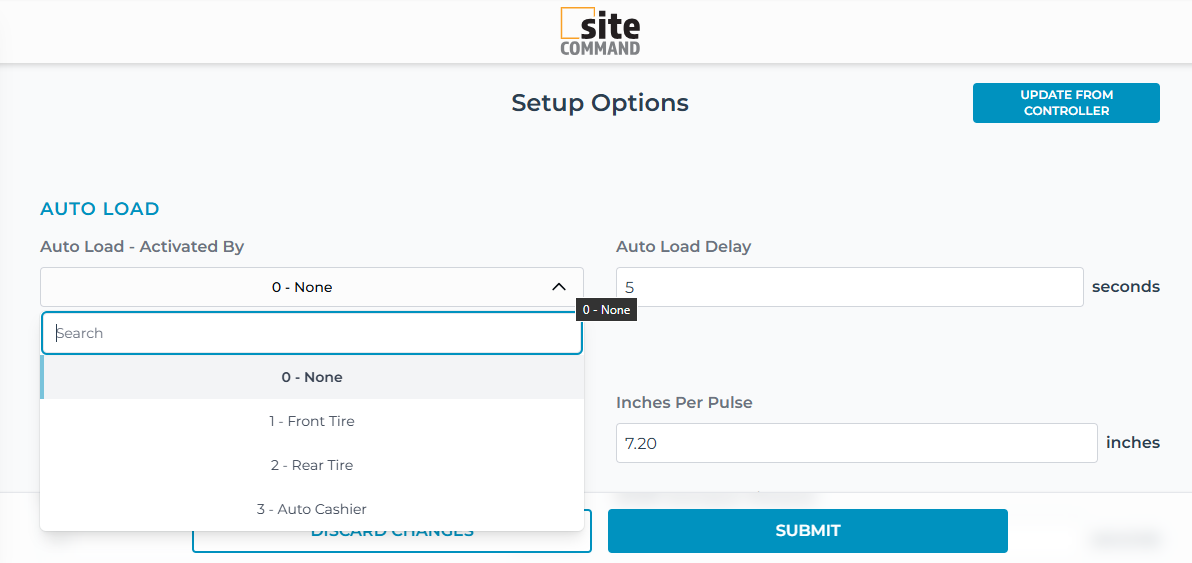
Task: Click the Setup Options page heading
Action: 600,103
